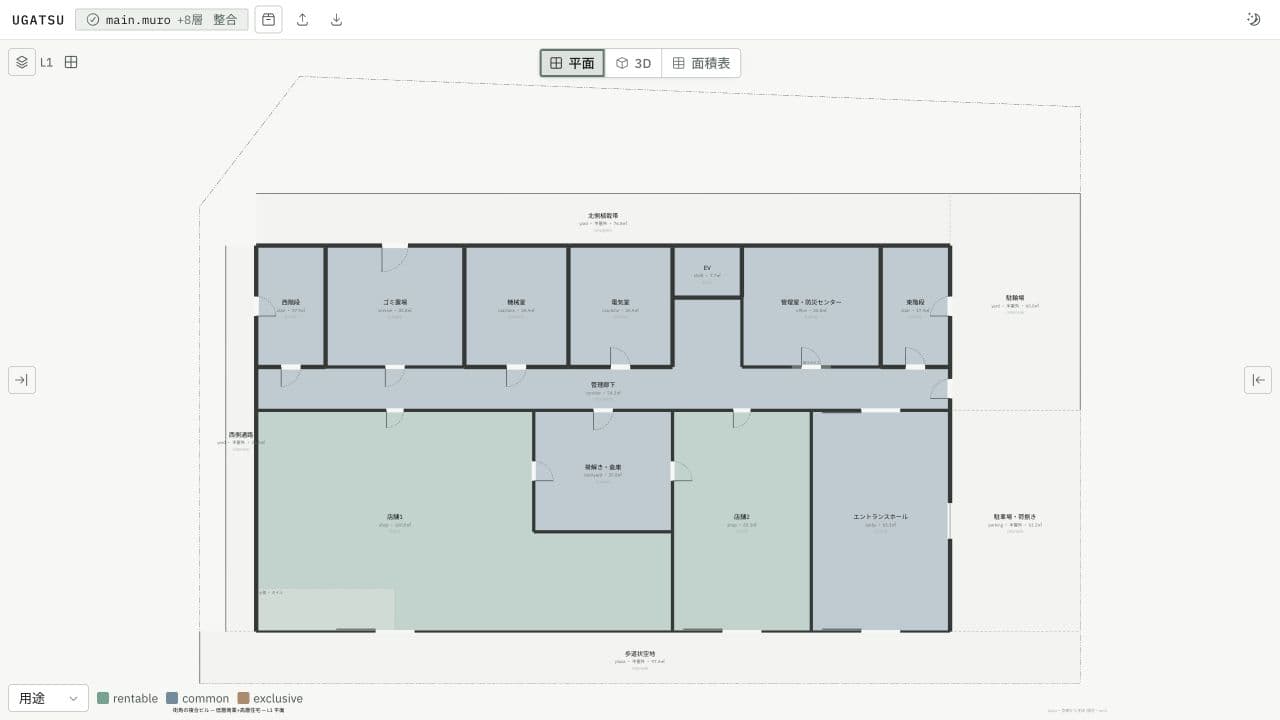Click the upload icon in header

point(303,19)
